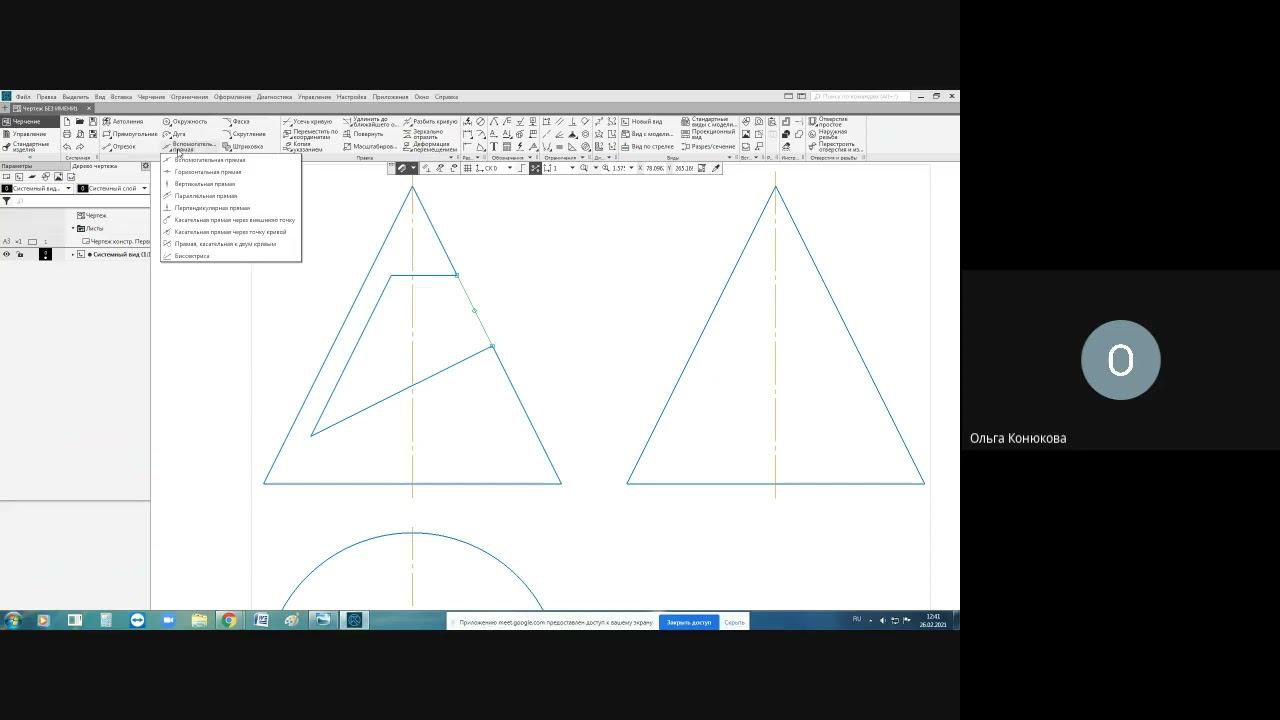Switch to Дерево чертежа panel tab
Screen dimensions: 1280x720
94,166
